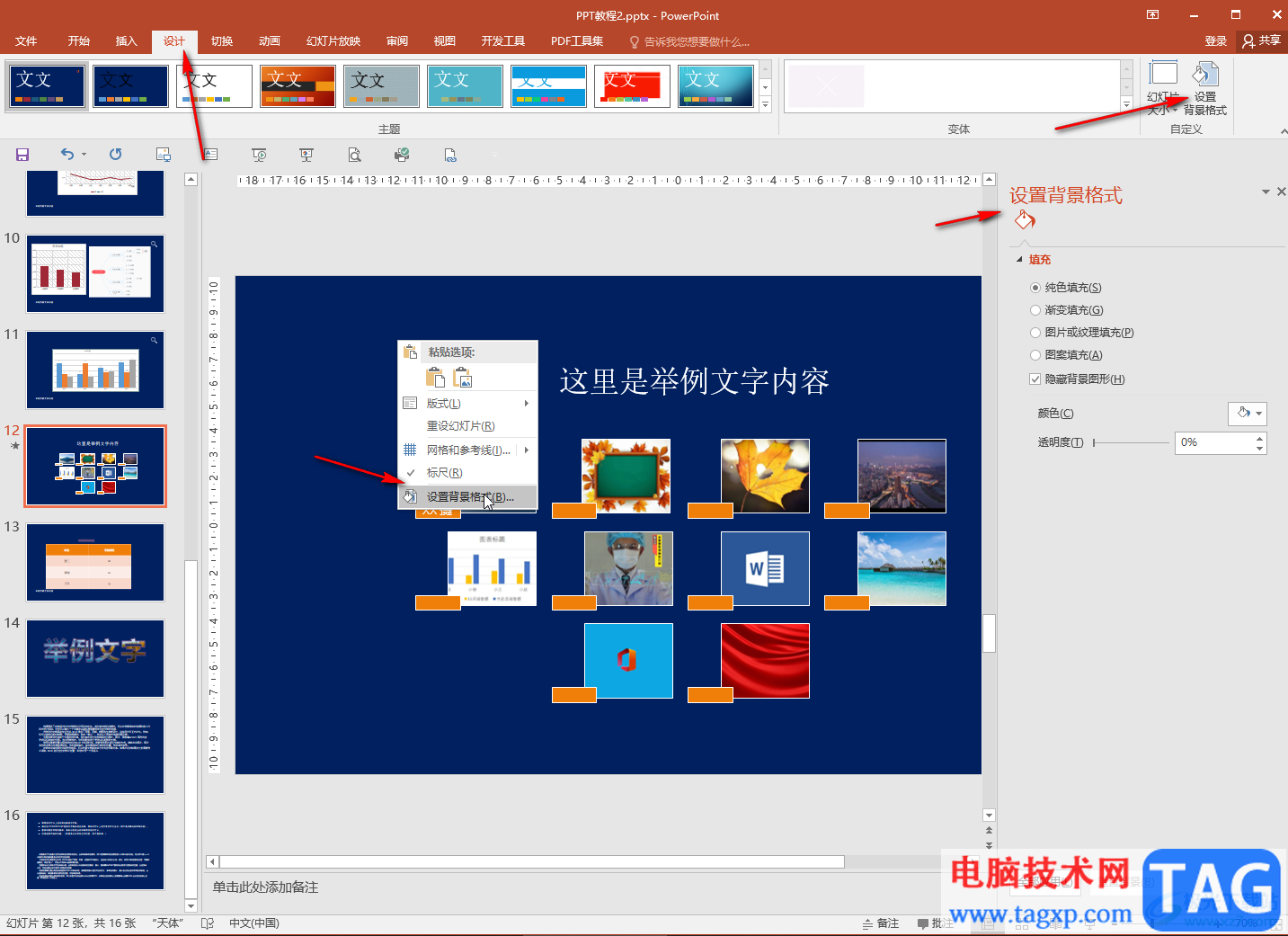The image size is (1288, 936).
Task: Click the presentation chart board icon
Action: 306,155
